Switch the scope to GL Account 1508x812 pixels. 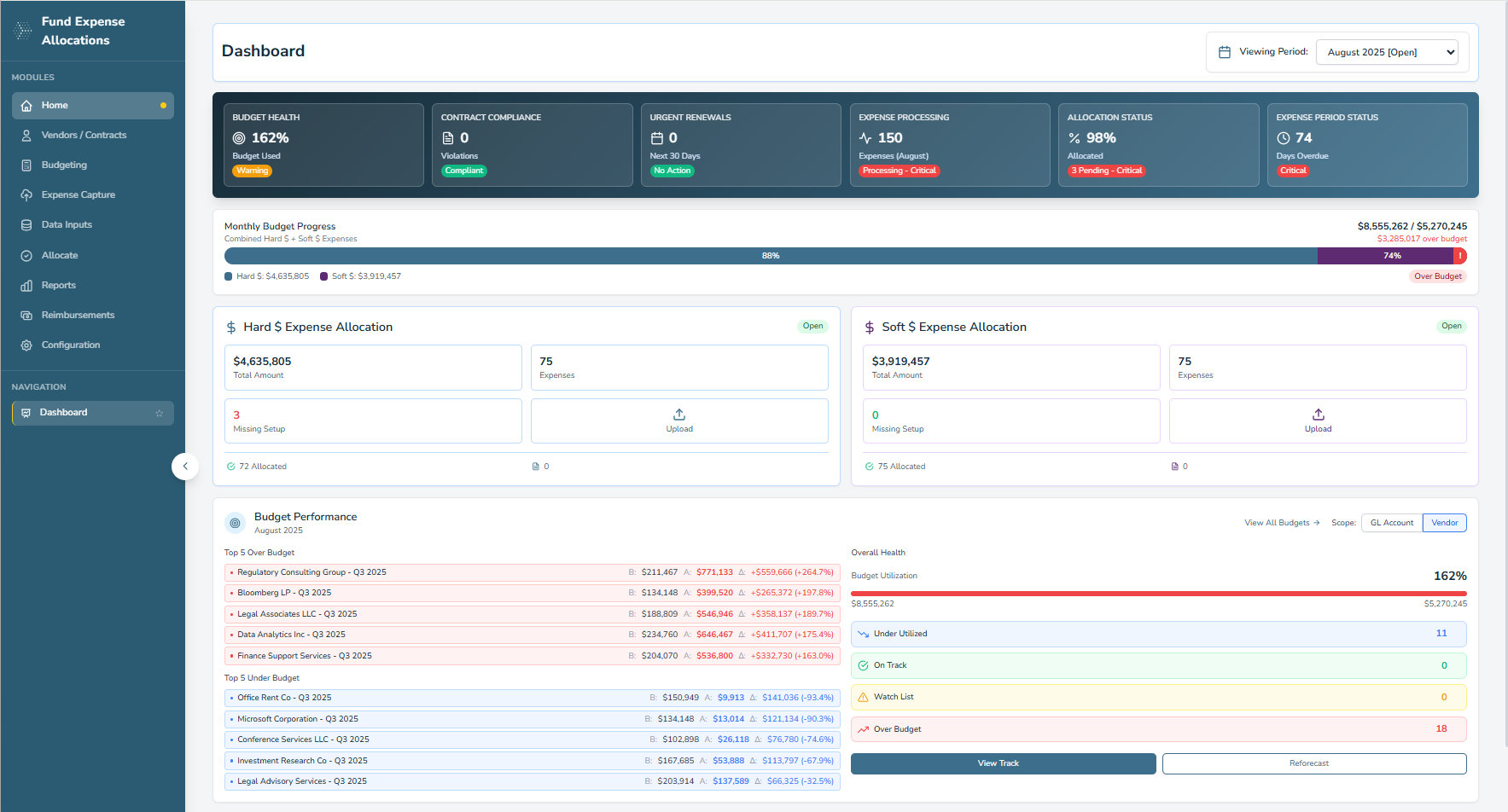coord(1391,523)
